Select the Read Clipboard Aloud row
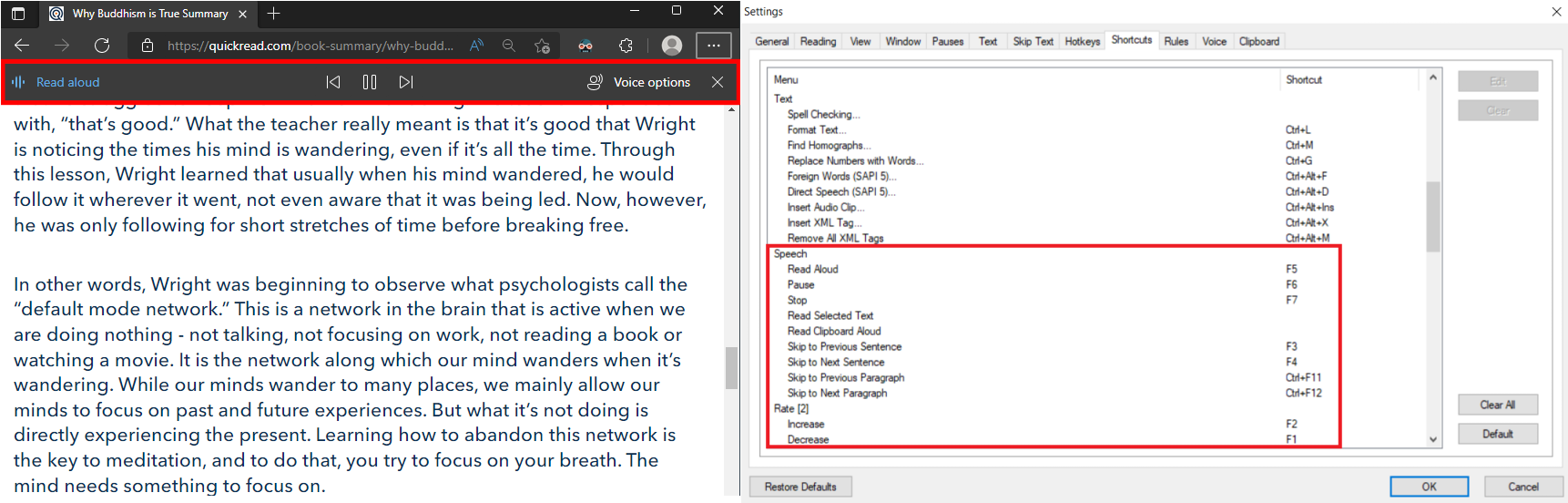This screenshot has width=1568, height=503. click(x=1096, y=332)
